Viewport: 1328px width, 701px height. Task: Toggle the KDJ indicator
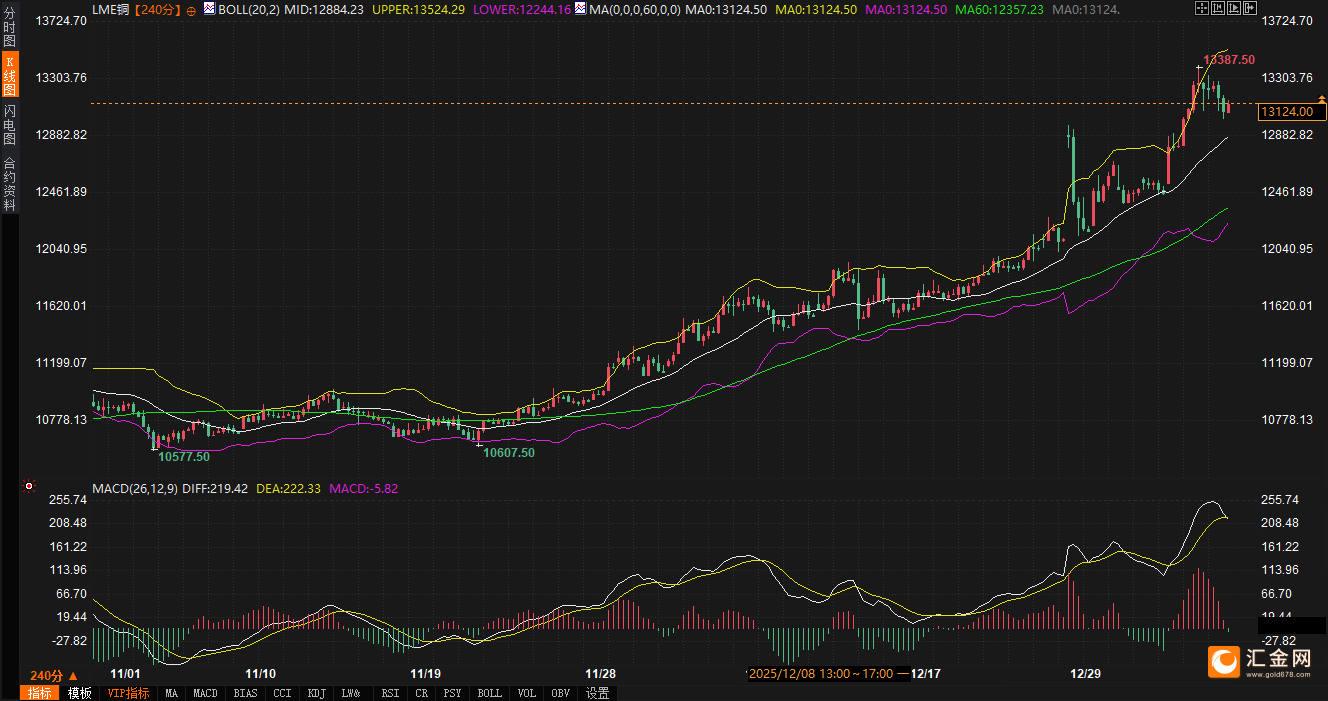click(x=317, y=693)
